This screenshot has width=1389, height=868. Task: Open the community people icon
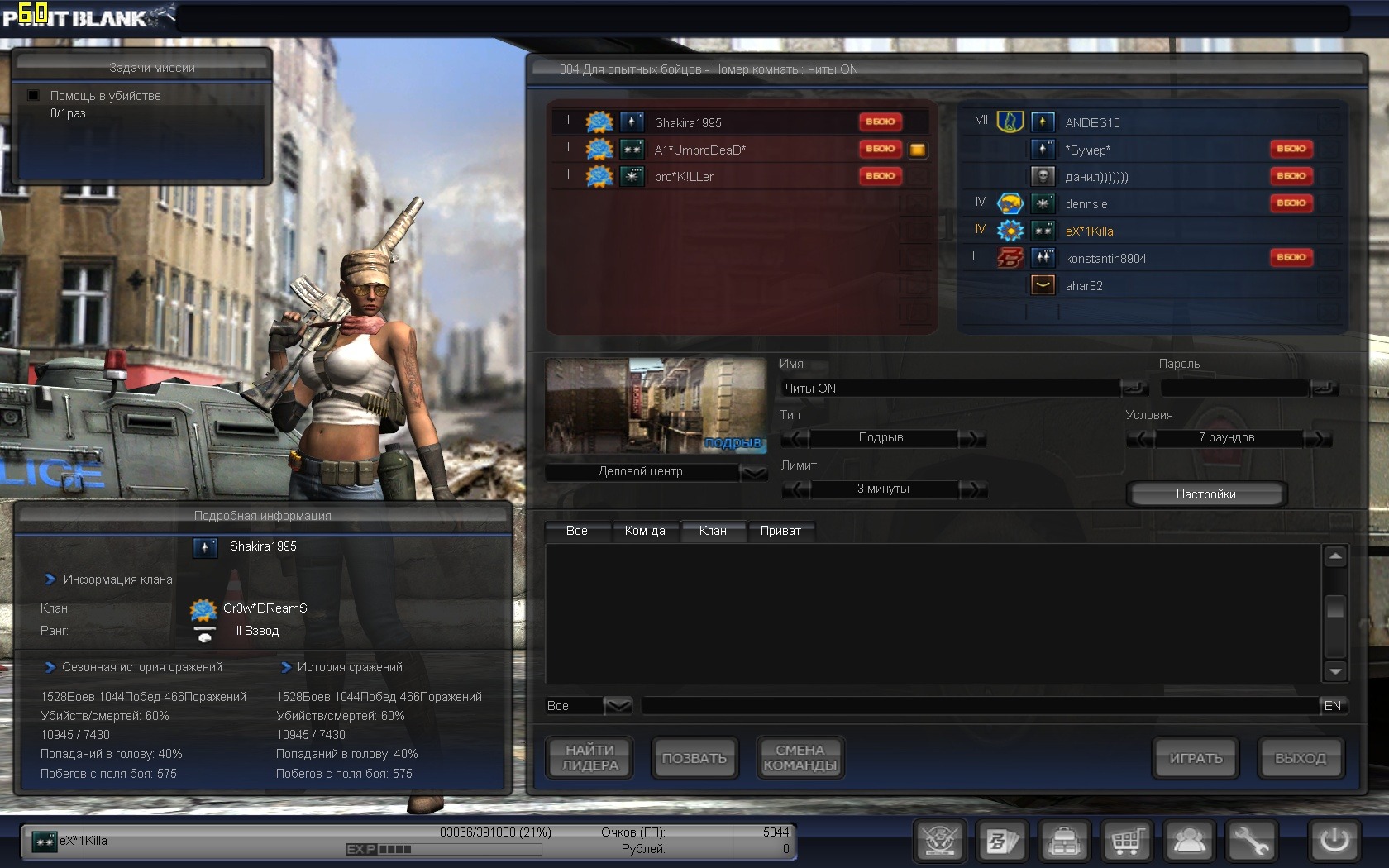tap(1189, 842)
